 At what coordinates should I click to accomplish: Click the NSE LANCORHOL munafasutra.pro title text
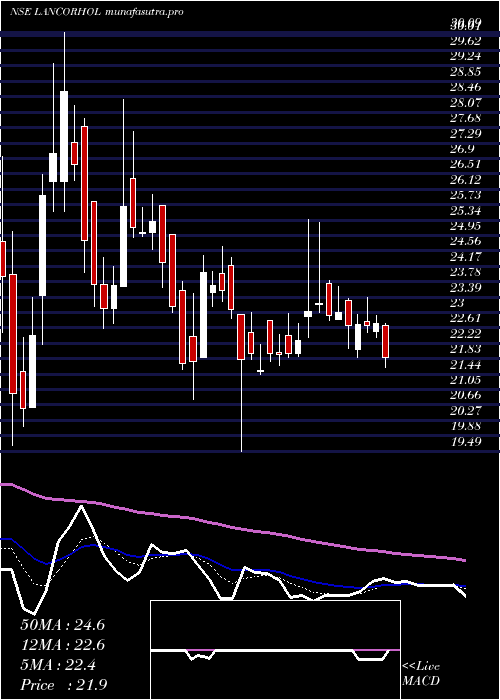point(96,12)
